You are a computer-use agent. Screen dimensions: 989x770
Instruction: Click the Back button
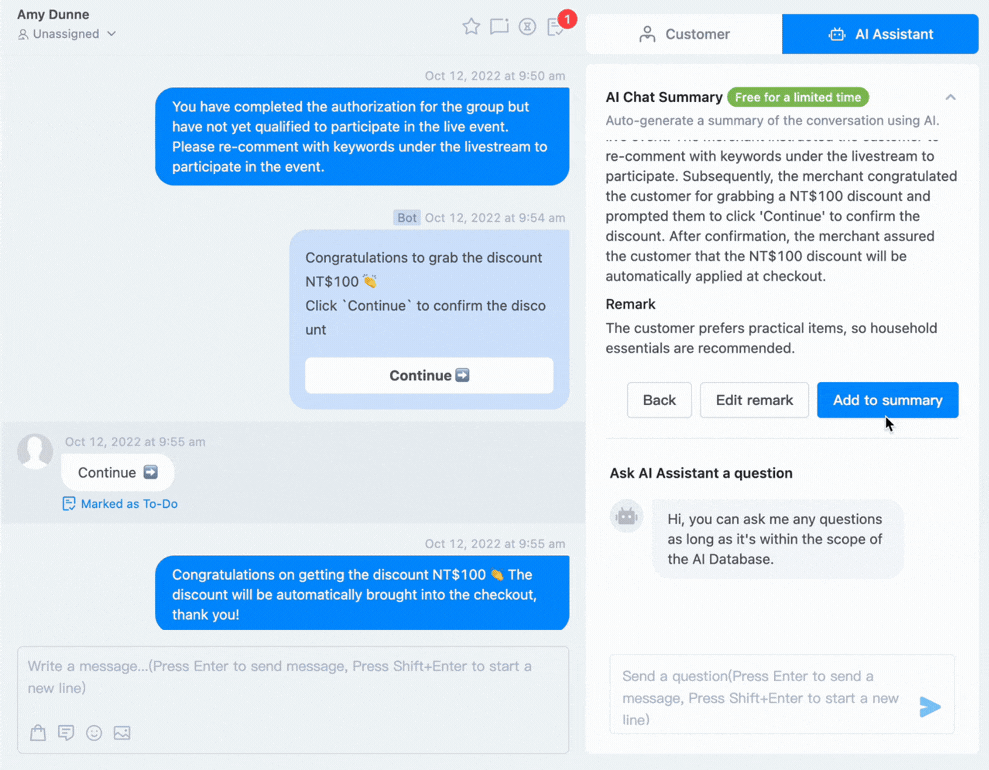coord(659,400)
